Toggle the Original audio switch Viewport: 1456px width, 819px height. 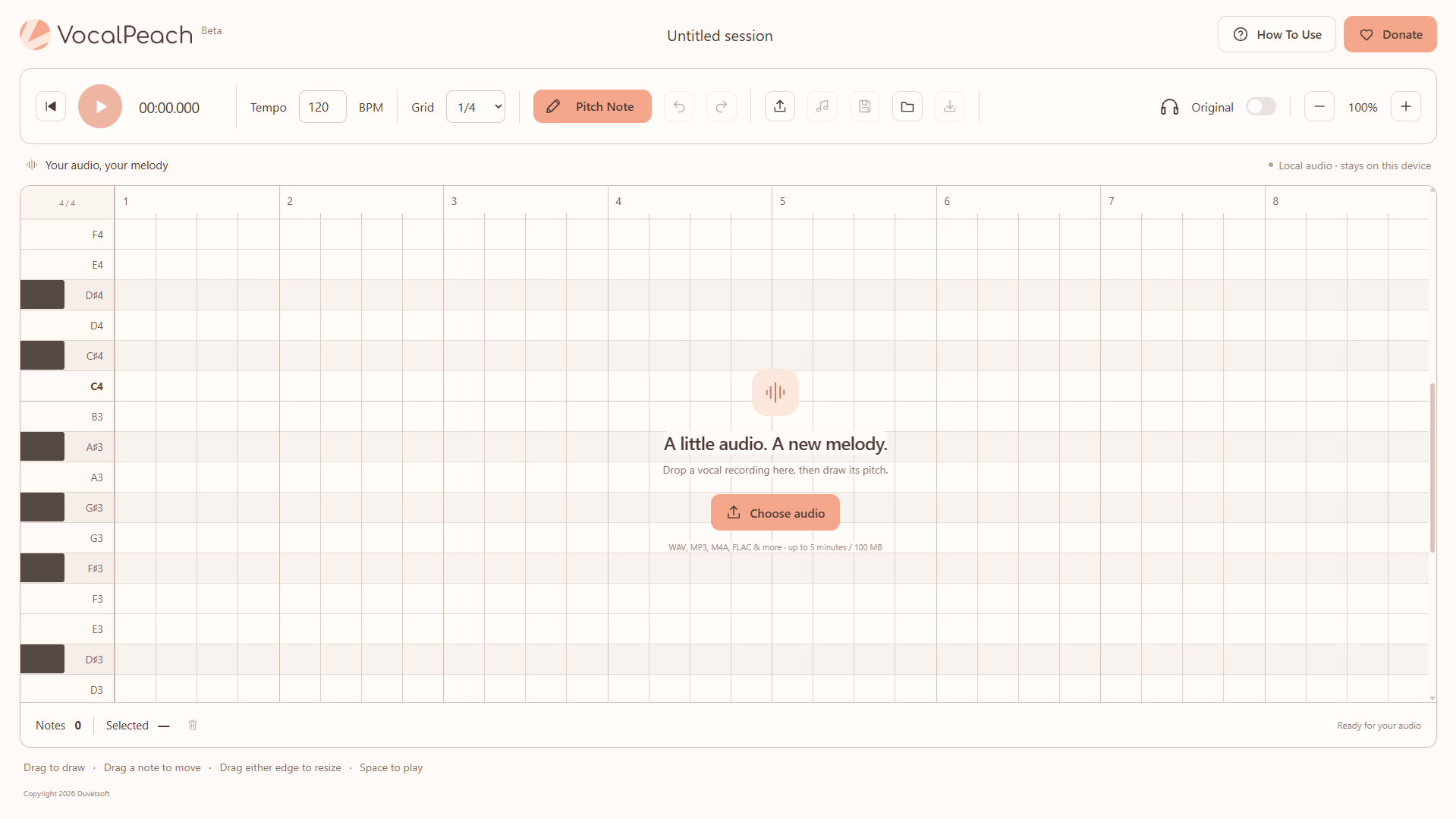pos(1261,107)
